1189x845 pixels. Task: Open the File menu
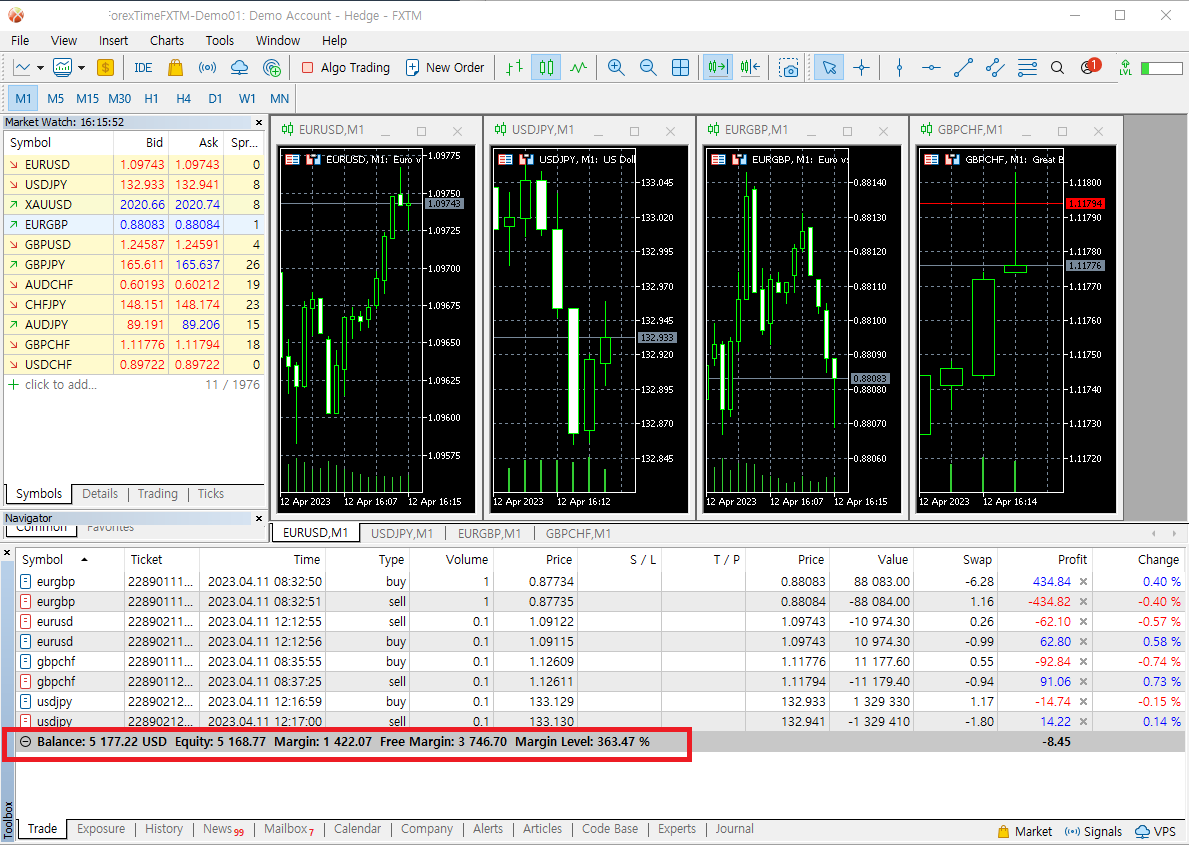[x=20, y=40]
